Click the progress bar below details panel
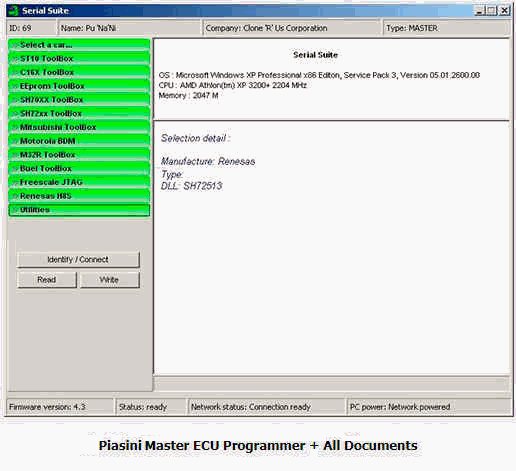Viewport: 516px width, 471px height. (x=331, y=382)
